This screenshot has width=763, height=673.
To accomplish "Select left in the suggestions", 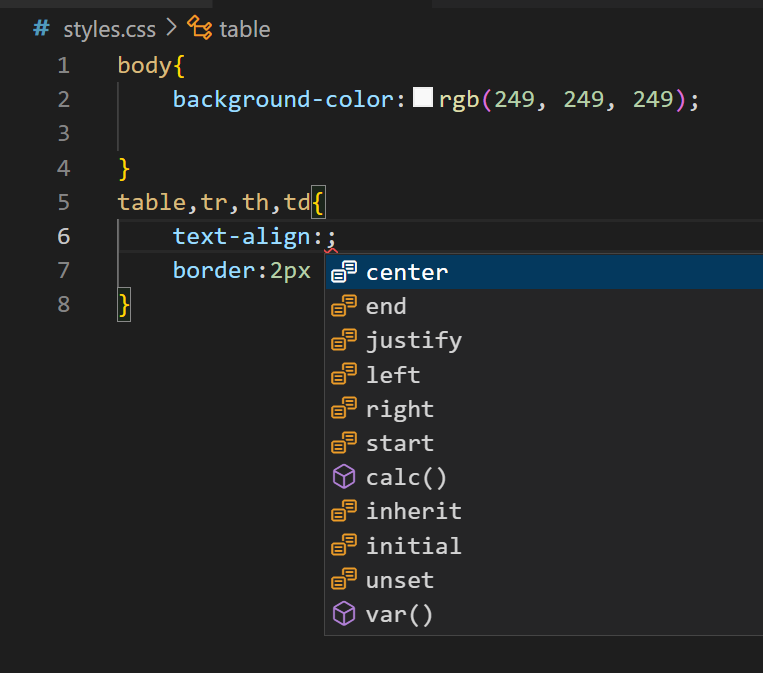I will point(393,375).
